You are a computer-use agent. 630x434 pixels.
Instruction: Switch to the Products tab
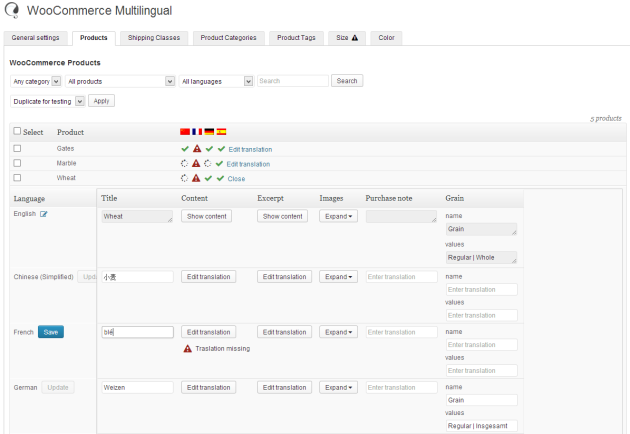pyautogui.click(x=94, y=38)
